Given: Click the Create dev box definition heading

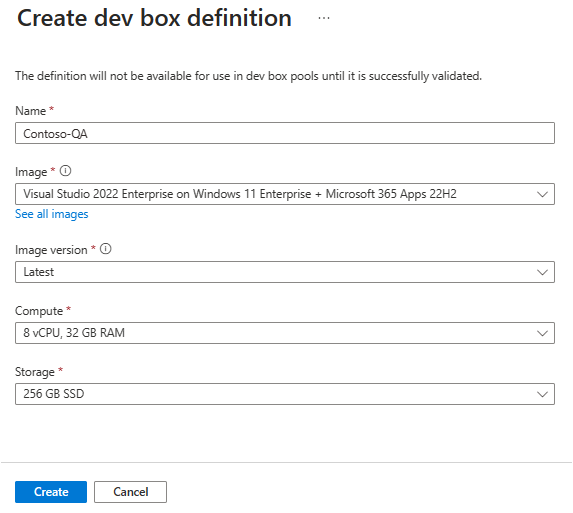Looking at the screenshot, I should [154, 18].
